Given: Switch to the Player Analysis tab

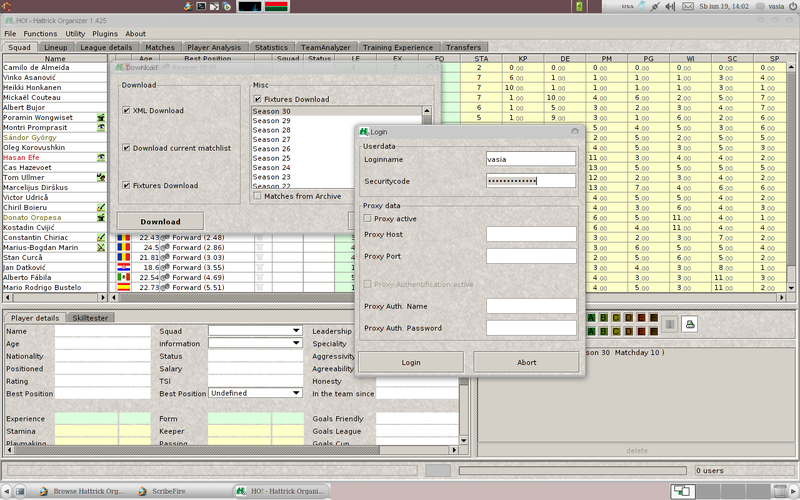Looking at the screenshot, I should pos(214,47).
